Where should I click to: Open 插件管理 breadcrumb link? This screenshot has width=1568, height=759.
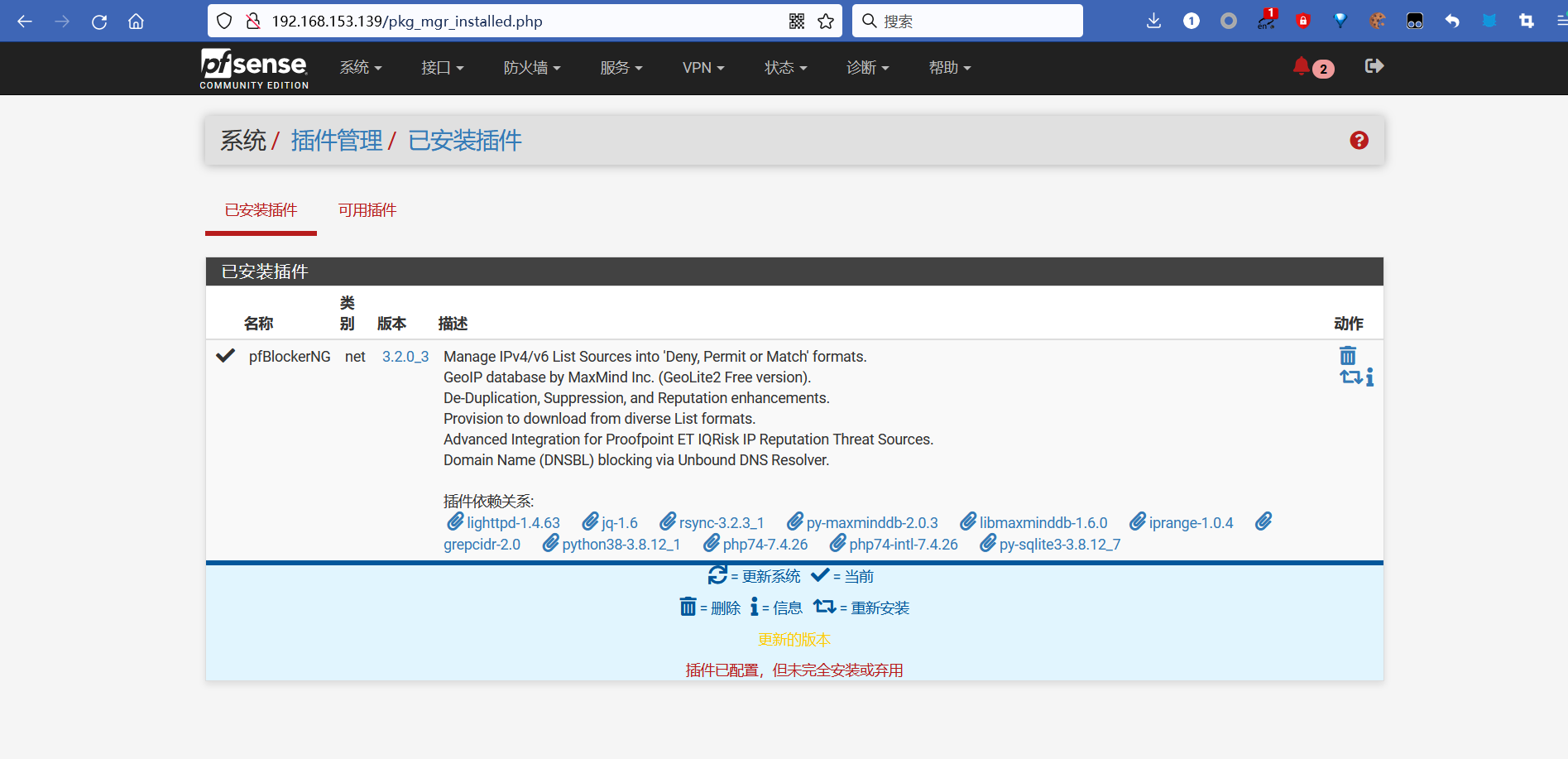[337, 141]
